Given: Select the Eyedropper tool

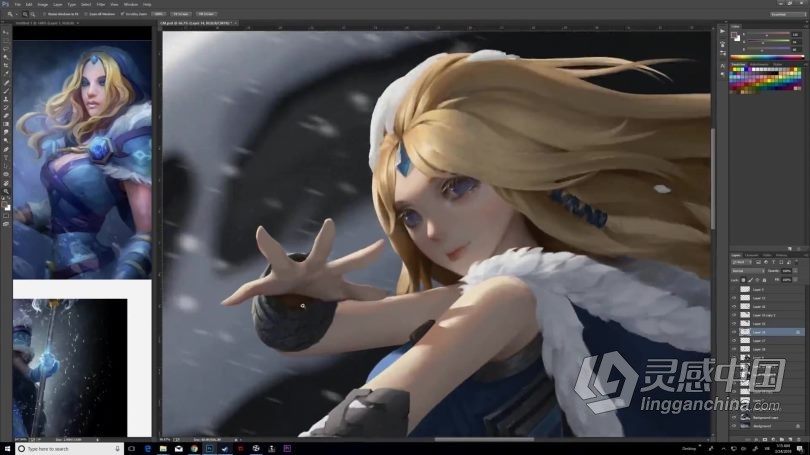Looking at the screenshot, I should [x=6, y=74].
